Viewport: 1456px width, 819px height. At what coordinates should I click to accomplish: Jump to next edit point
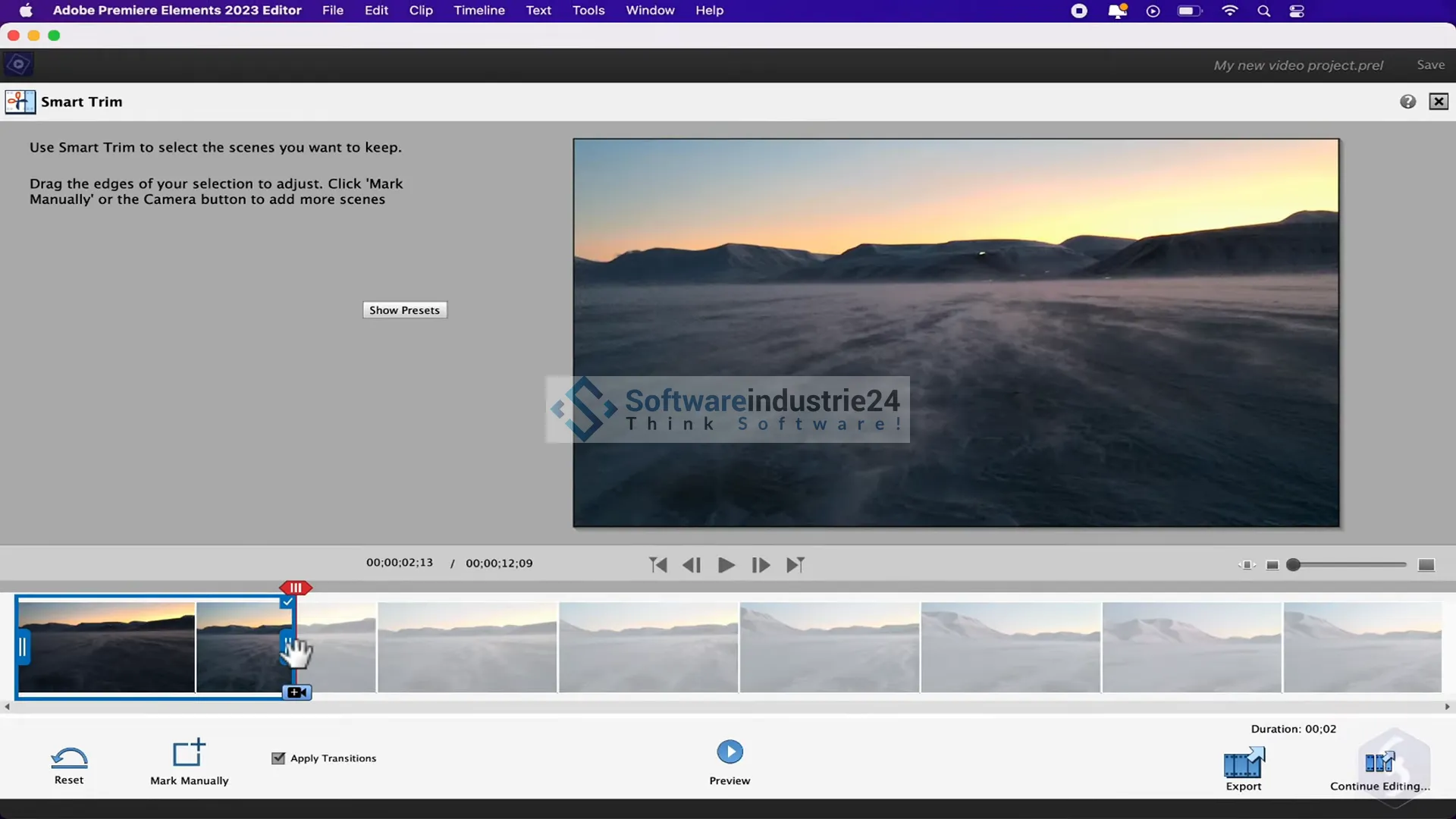pos(795,565)
